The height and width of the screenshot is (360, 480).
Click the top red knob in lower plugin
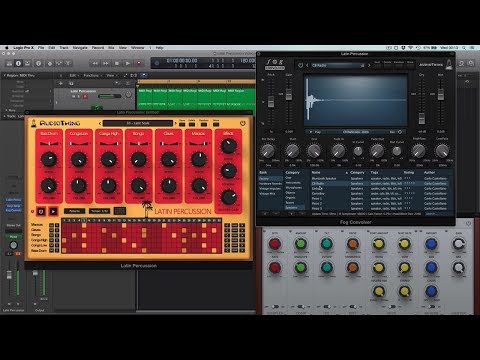pos(274,244)
